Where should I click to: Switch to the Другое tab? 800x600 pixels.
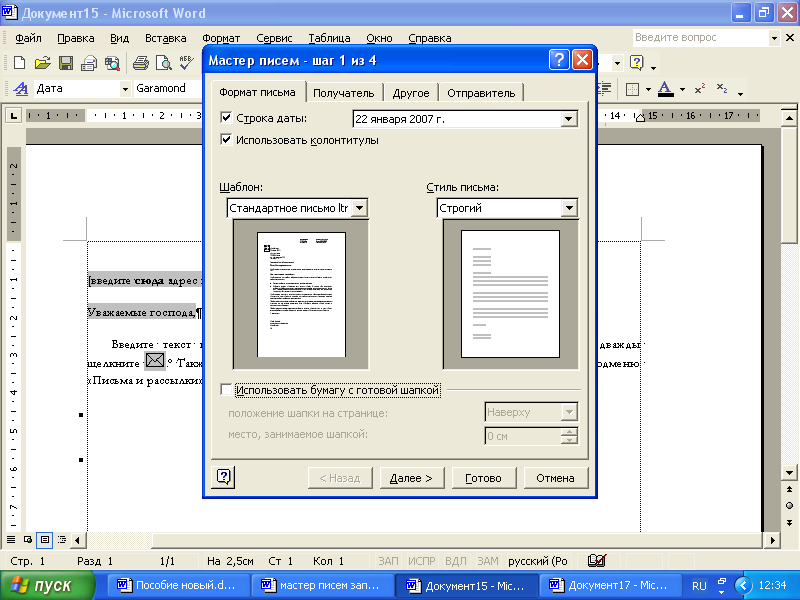click(411, 93)
